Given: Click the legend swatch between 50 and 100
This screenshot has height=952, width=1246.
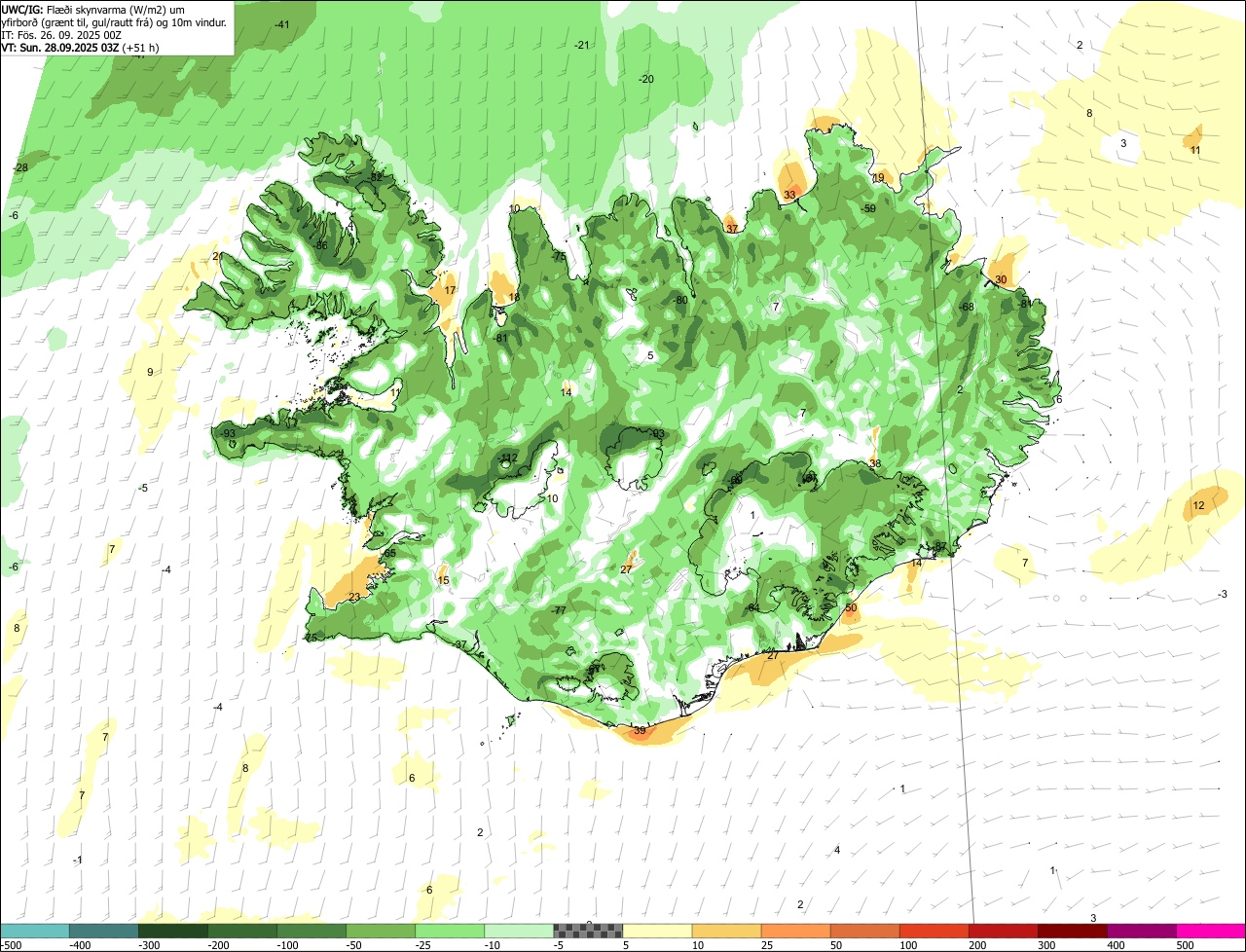Looking at the screenshot, I should [864, 932].
